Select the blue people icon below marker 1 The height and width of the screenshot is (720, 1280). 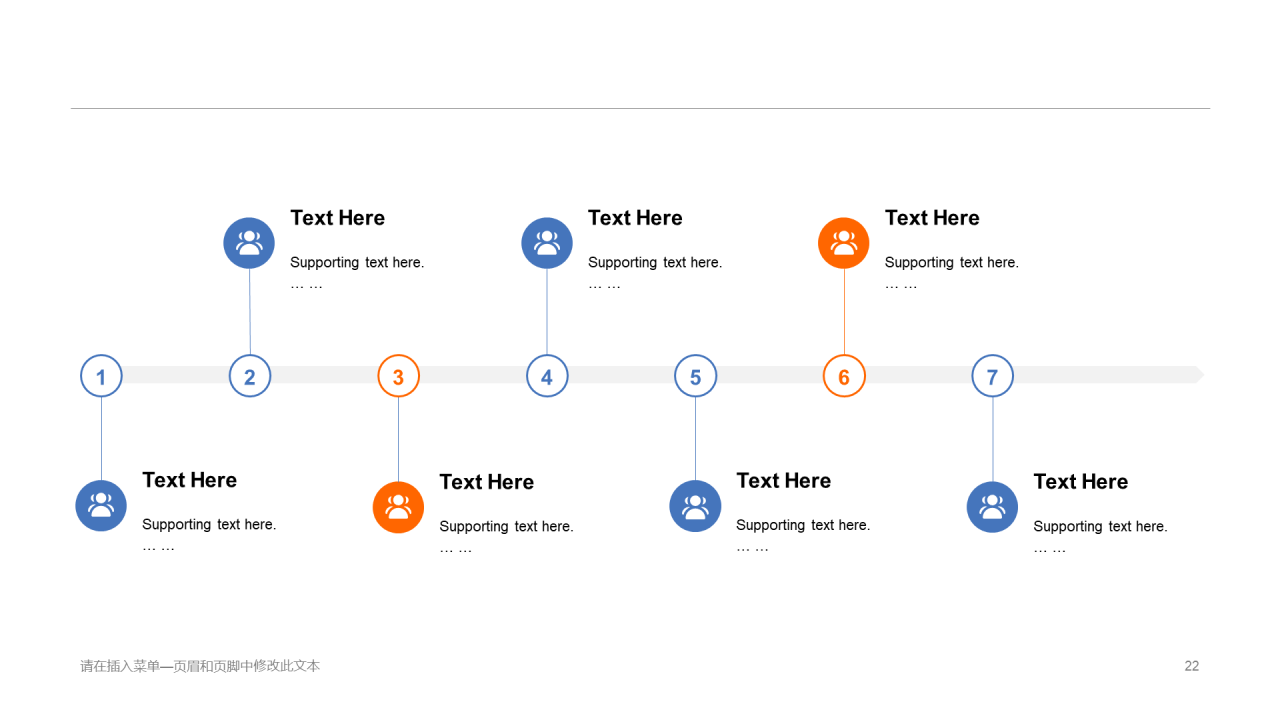pyautogui.click(x=101, y=506)
